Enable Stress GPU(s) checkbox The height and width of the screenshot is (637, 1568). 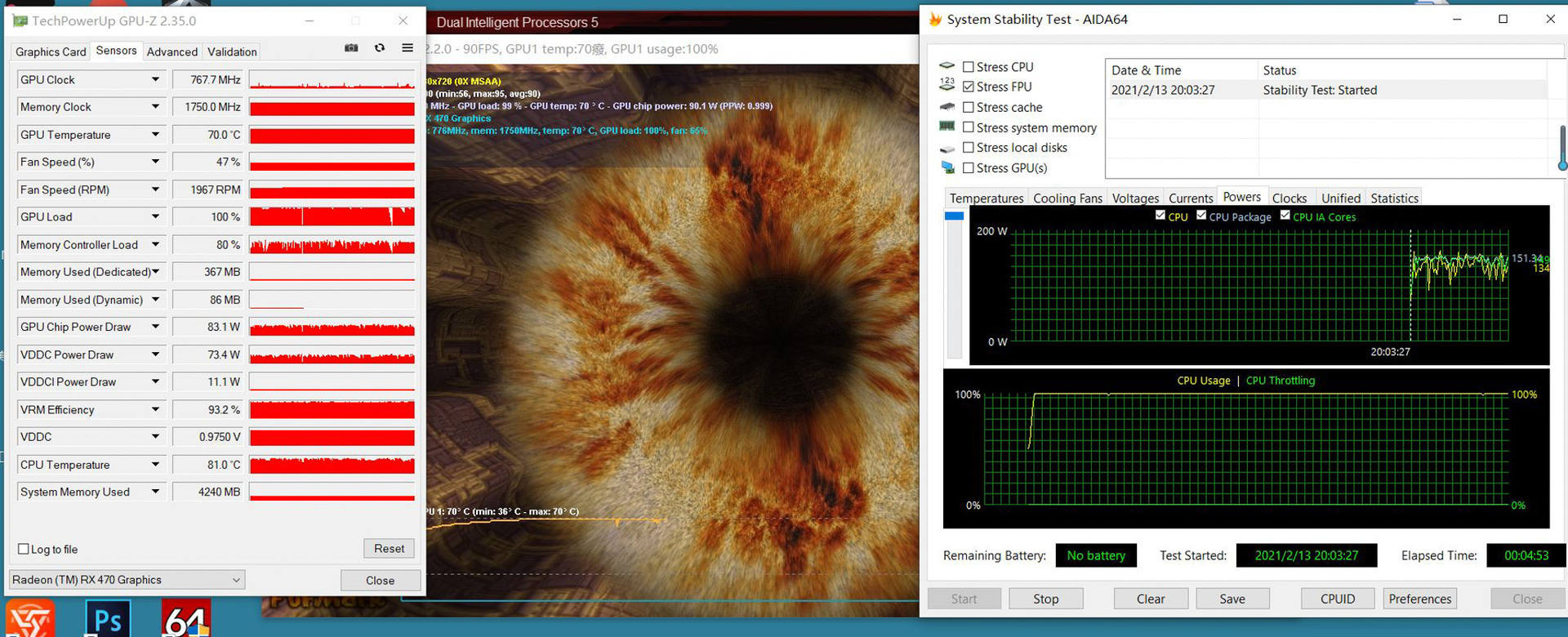[968, 167]
